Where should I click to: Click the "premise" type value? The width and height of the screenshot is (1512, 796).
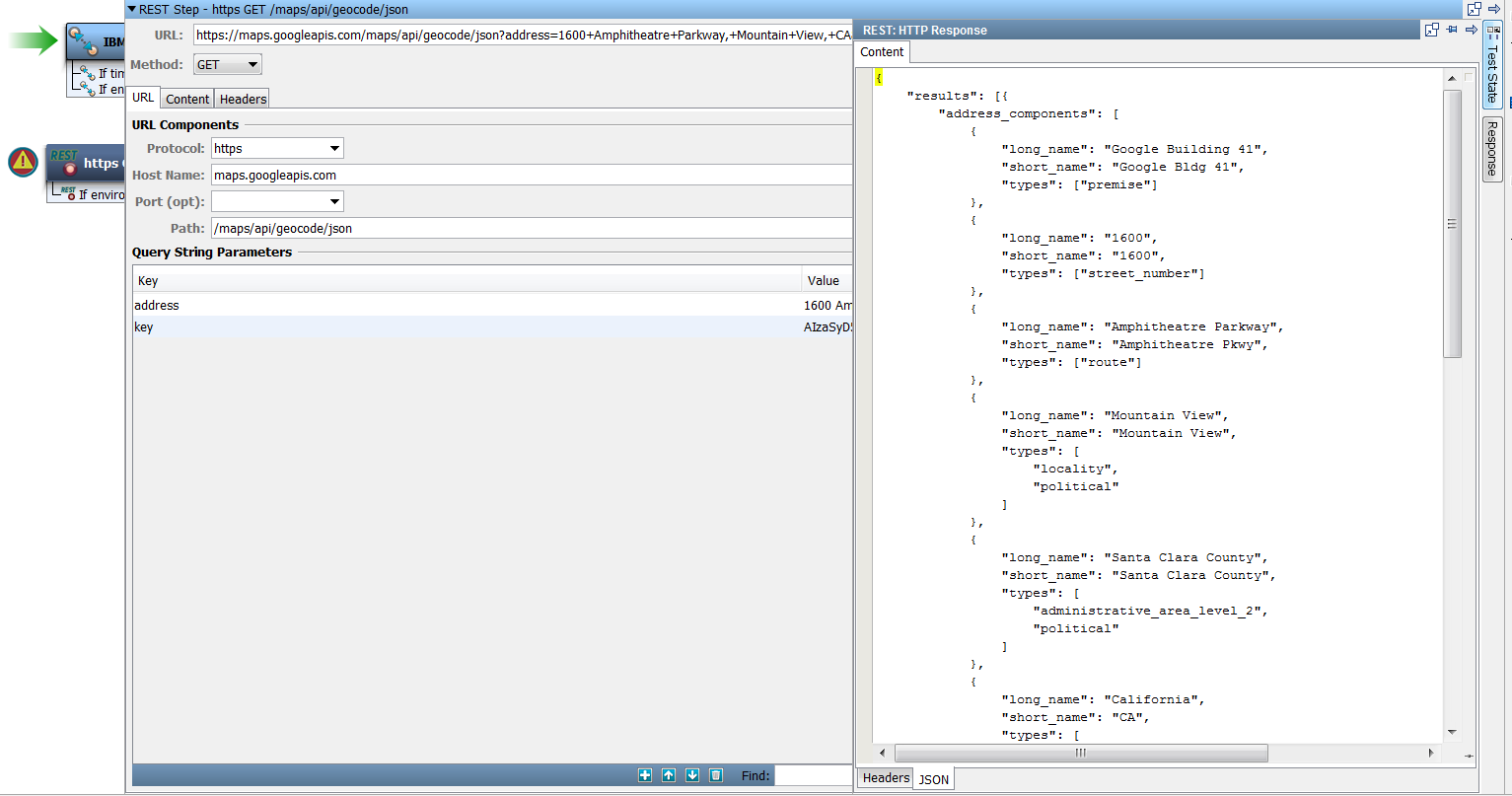(x=1116, y=184)
